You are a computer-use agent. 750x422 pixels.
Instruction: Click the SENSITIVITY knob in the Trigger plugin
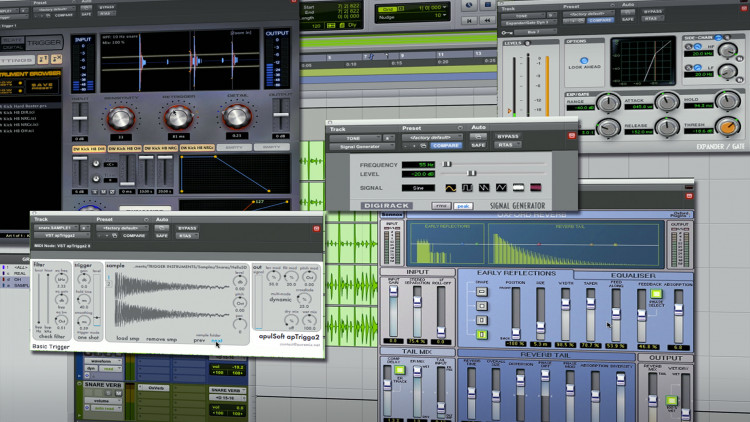(x=120, y=118)
